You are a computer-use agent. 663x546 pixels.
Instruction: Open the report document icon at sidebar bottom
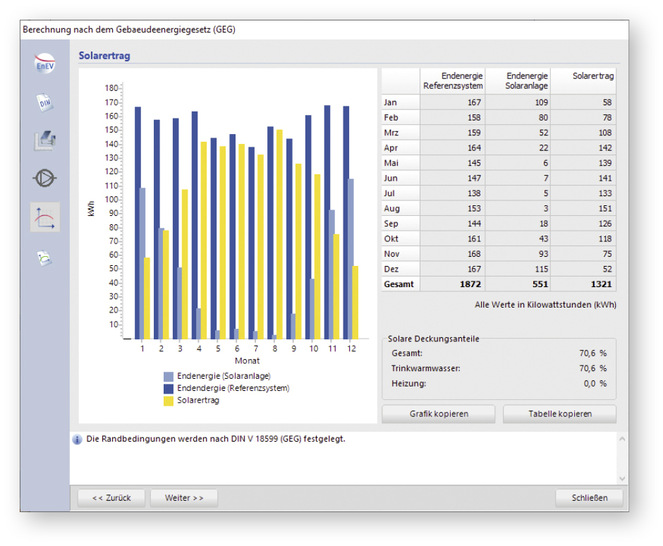(x=45, y=258)
